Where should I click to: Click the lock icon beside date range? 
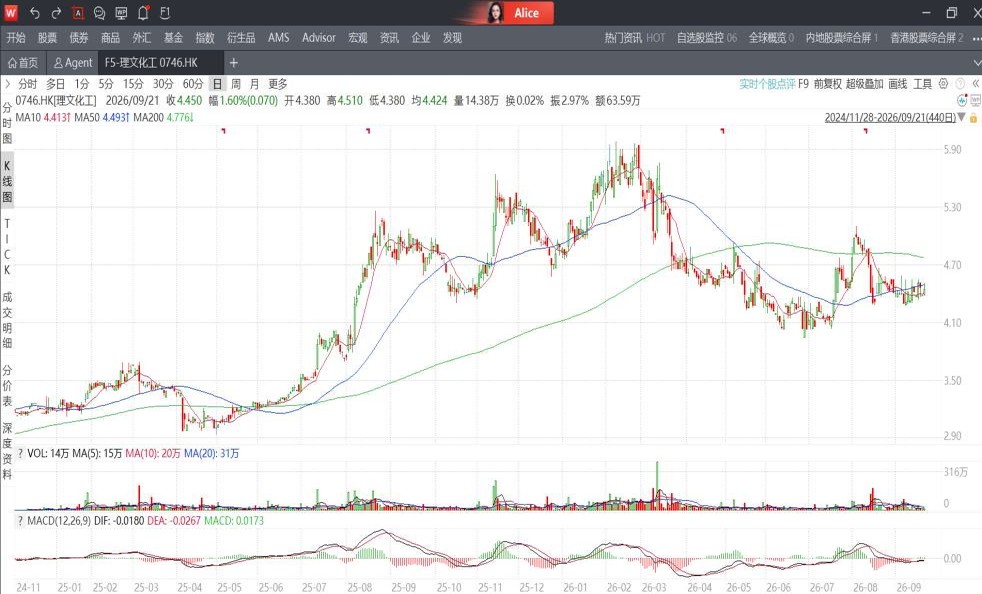click(973, 118)
